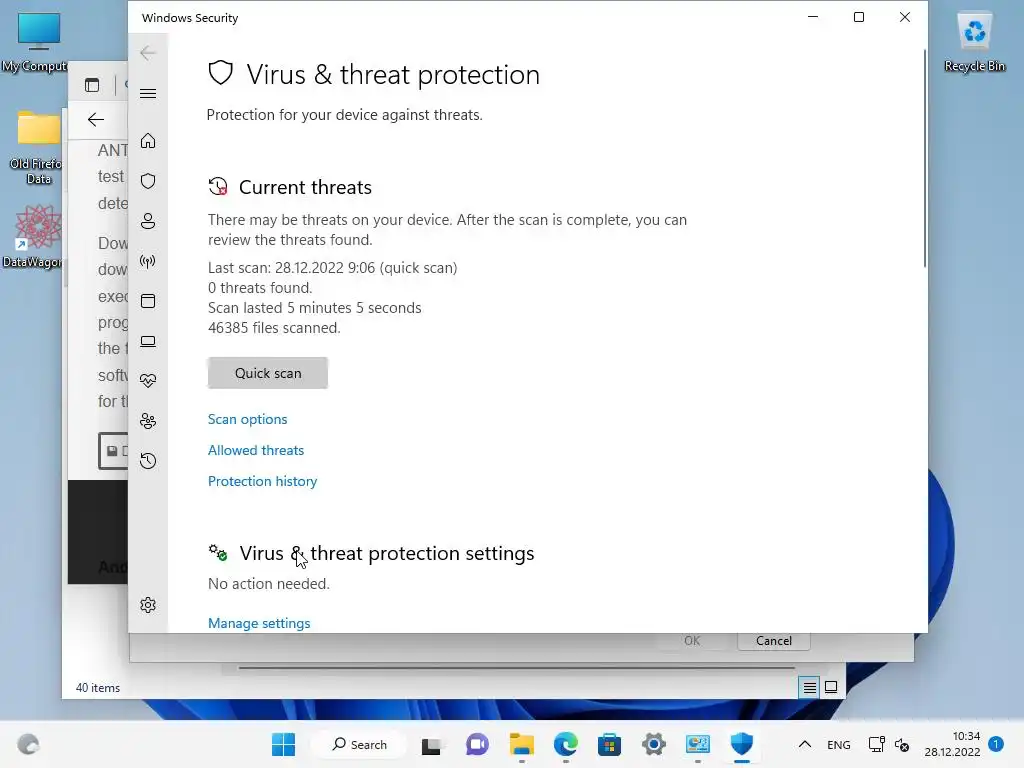Click the muted volume tray icon
Viewport: 1024px width, 768px height.
point(902,744)
